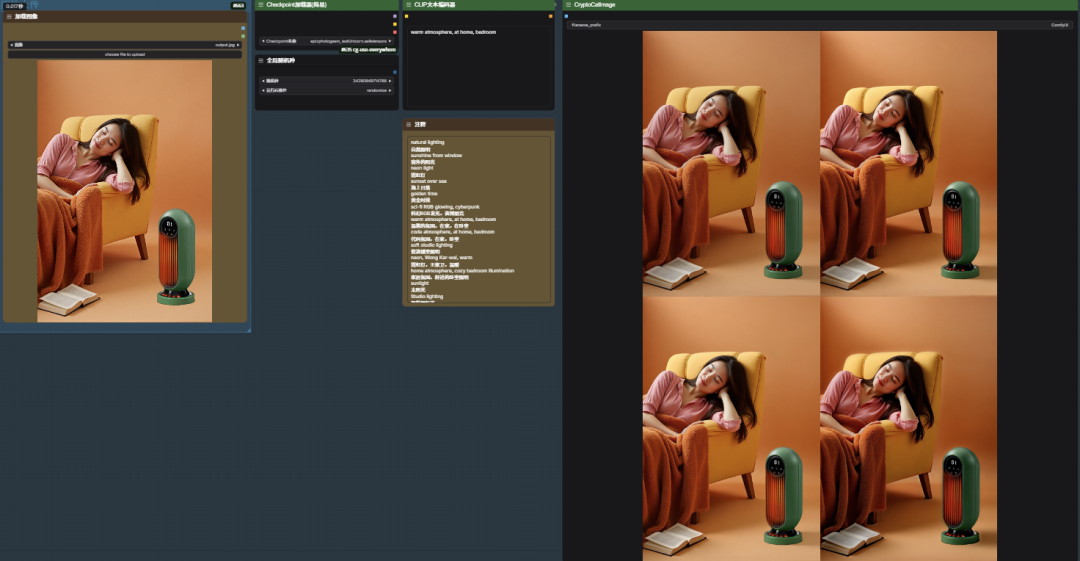Click the yellow output dot on Checkpoint loader
1080x561 pixels.
pyautogui.click(x=395, y=24)
